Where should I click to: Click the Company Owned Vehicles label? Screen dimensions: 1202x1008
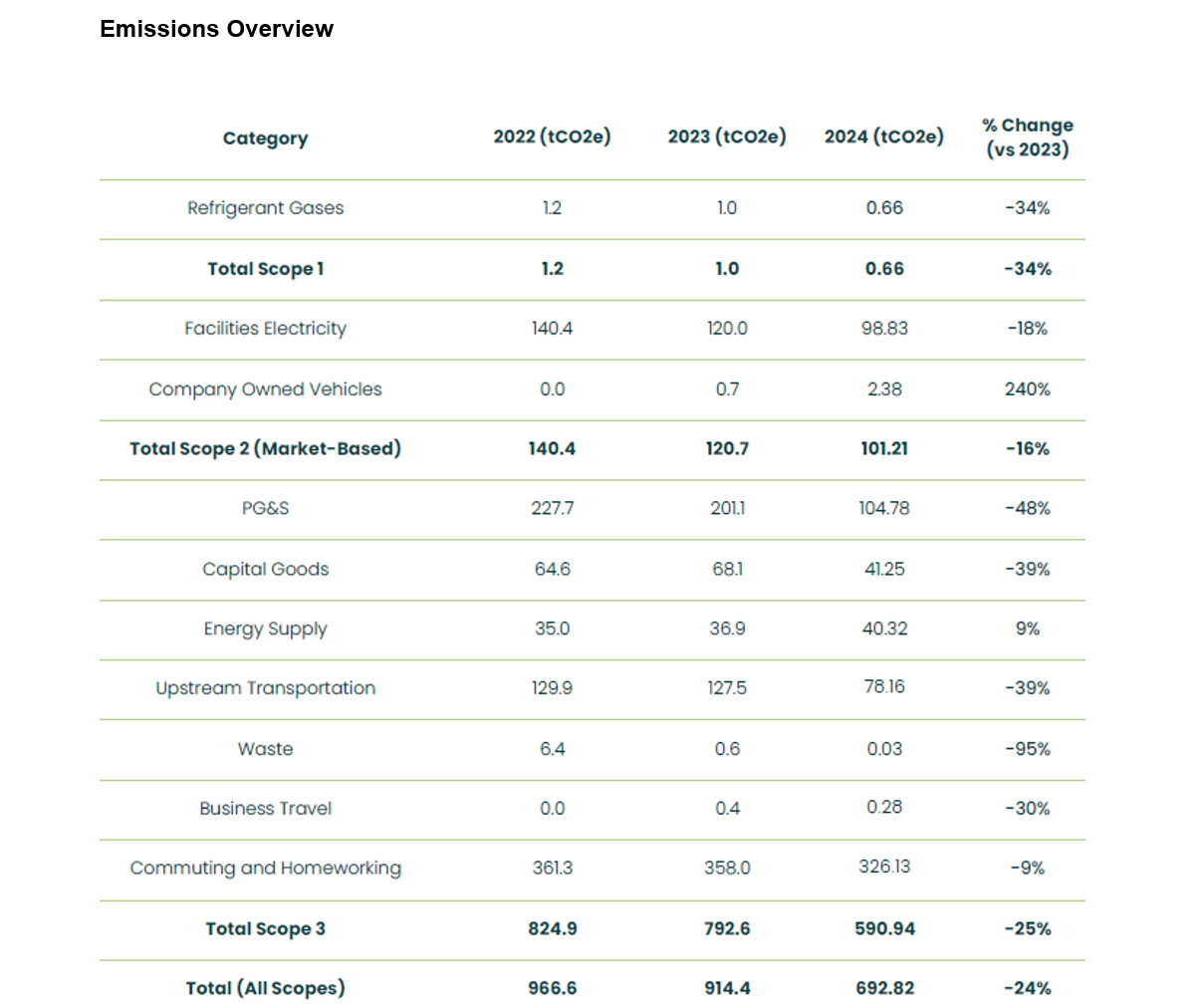[x=265, y=389]
